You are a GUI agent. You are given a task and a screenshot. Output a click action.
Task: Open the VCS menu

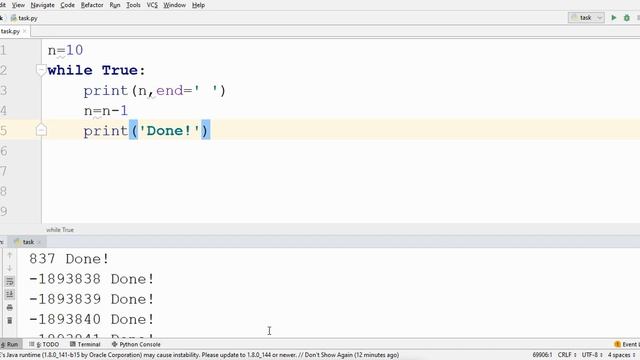point(152,5)
